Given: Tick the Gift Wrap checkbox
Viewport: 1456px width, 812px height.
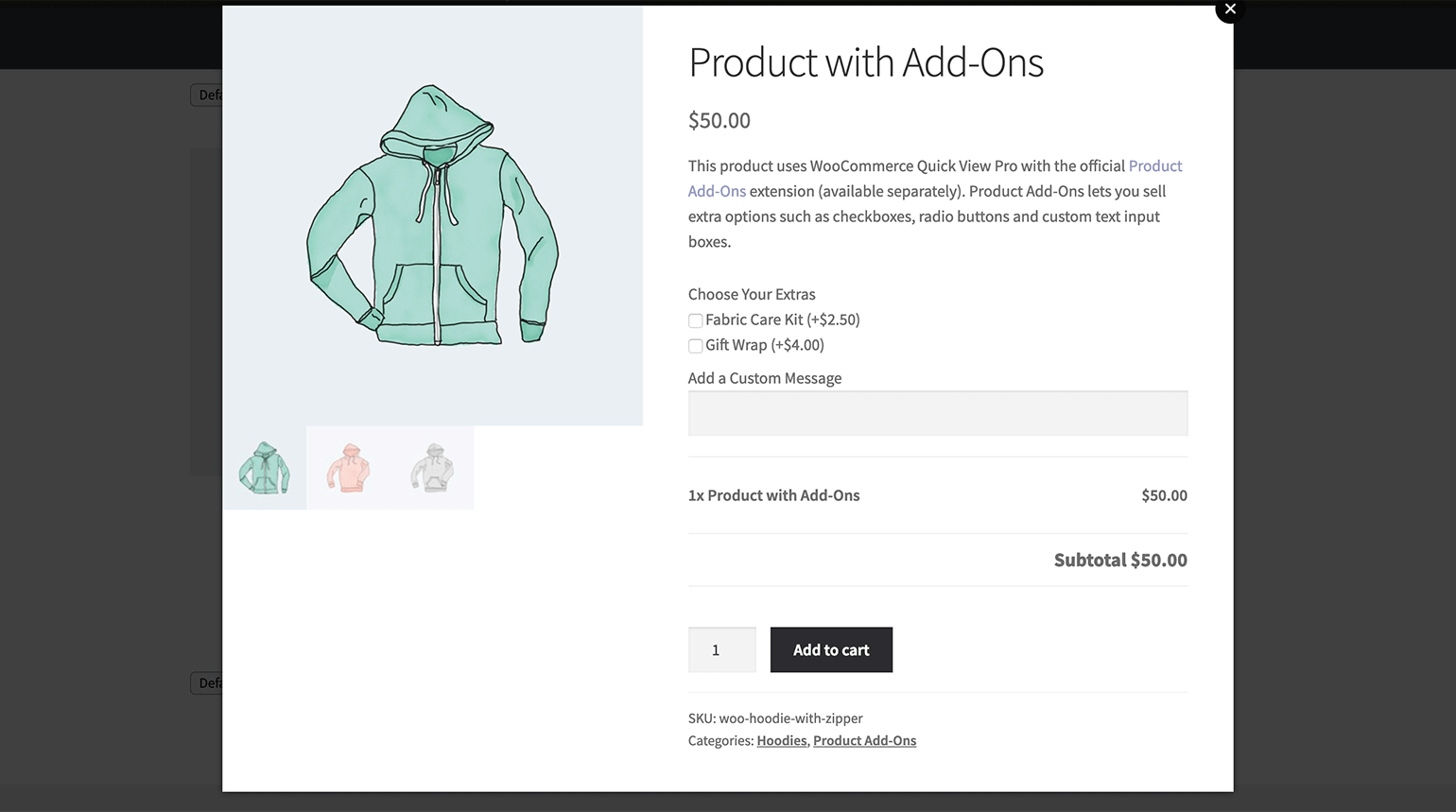Looking at the screenshot, I should pyautogui.click(x=696, y=346).
